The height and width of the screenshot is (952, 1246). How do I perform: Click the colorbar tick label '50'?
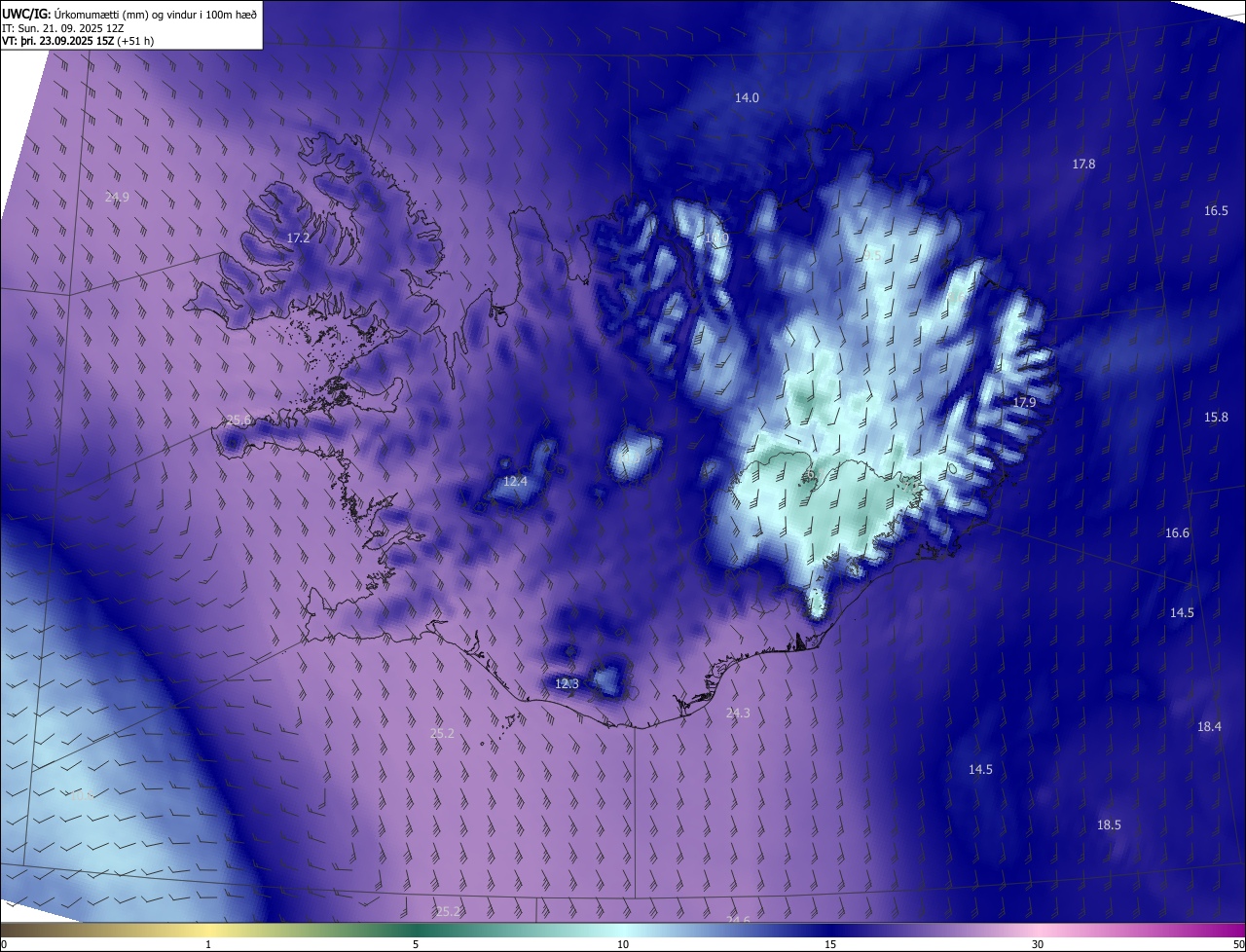pos(1238,944)
